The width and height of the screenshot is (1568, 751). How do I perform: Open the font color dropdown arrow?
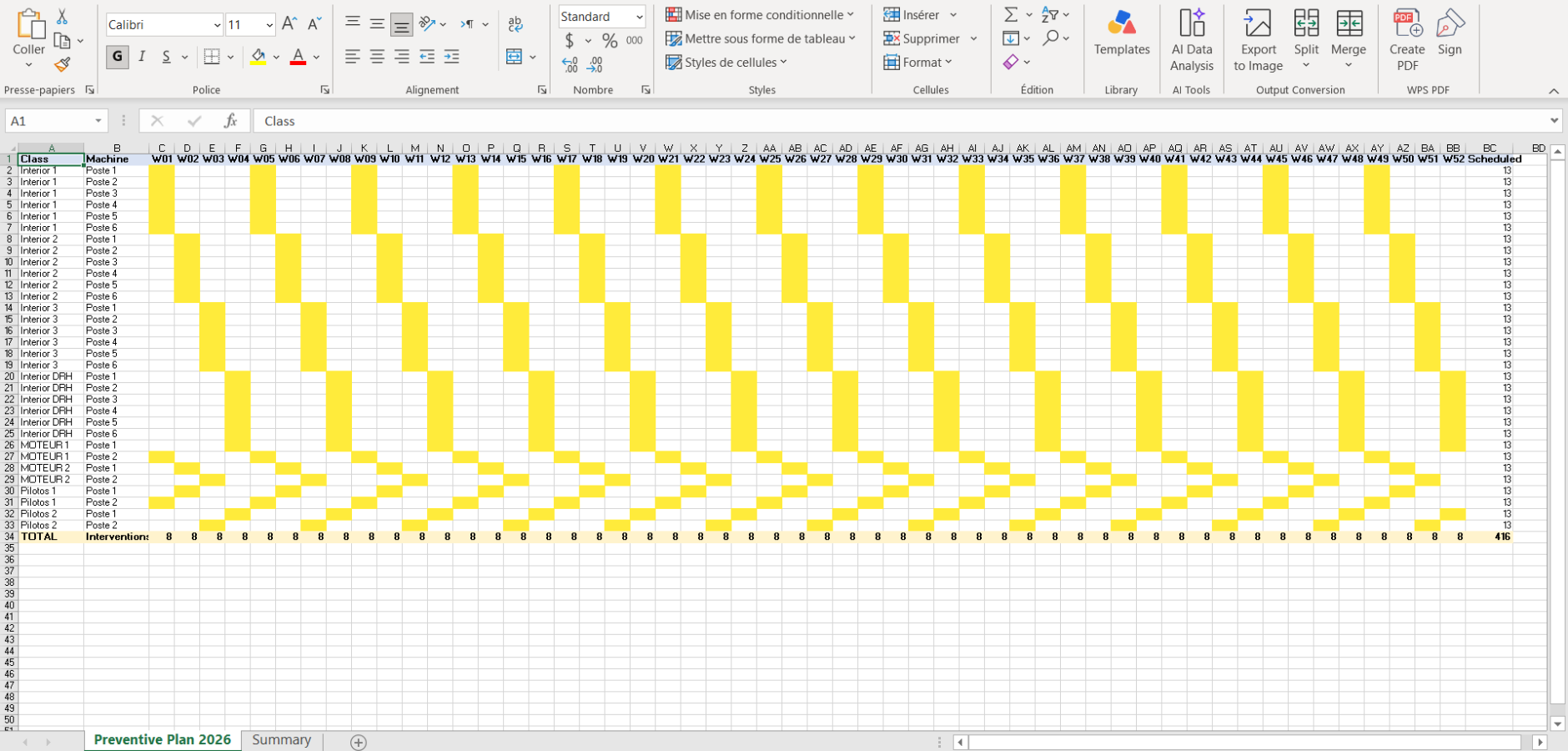[x=316, y=58]
